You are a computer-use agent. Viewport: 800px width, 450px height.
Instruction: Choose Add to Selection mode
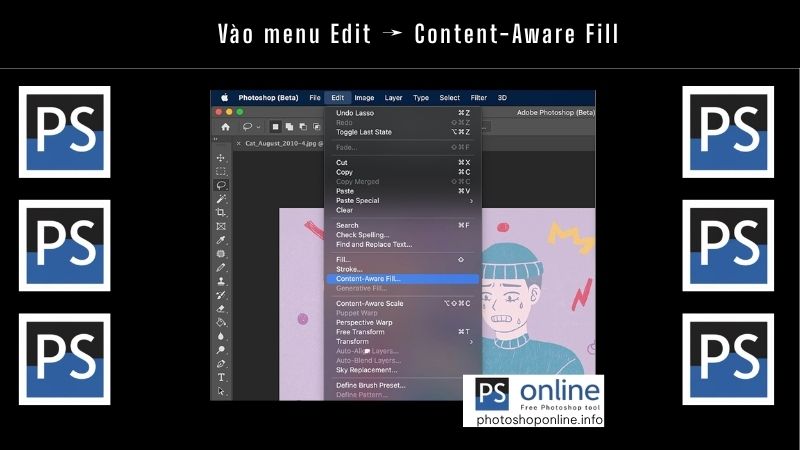click(x=289, y=127)
